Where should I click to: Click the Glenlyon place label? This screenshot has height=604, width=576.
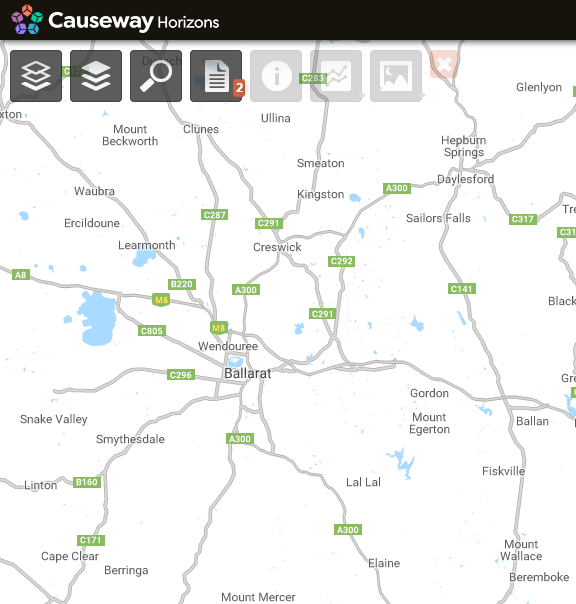pyautogui.click(x=539, y=87)
